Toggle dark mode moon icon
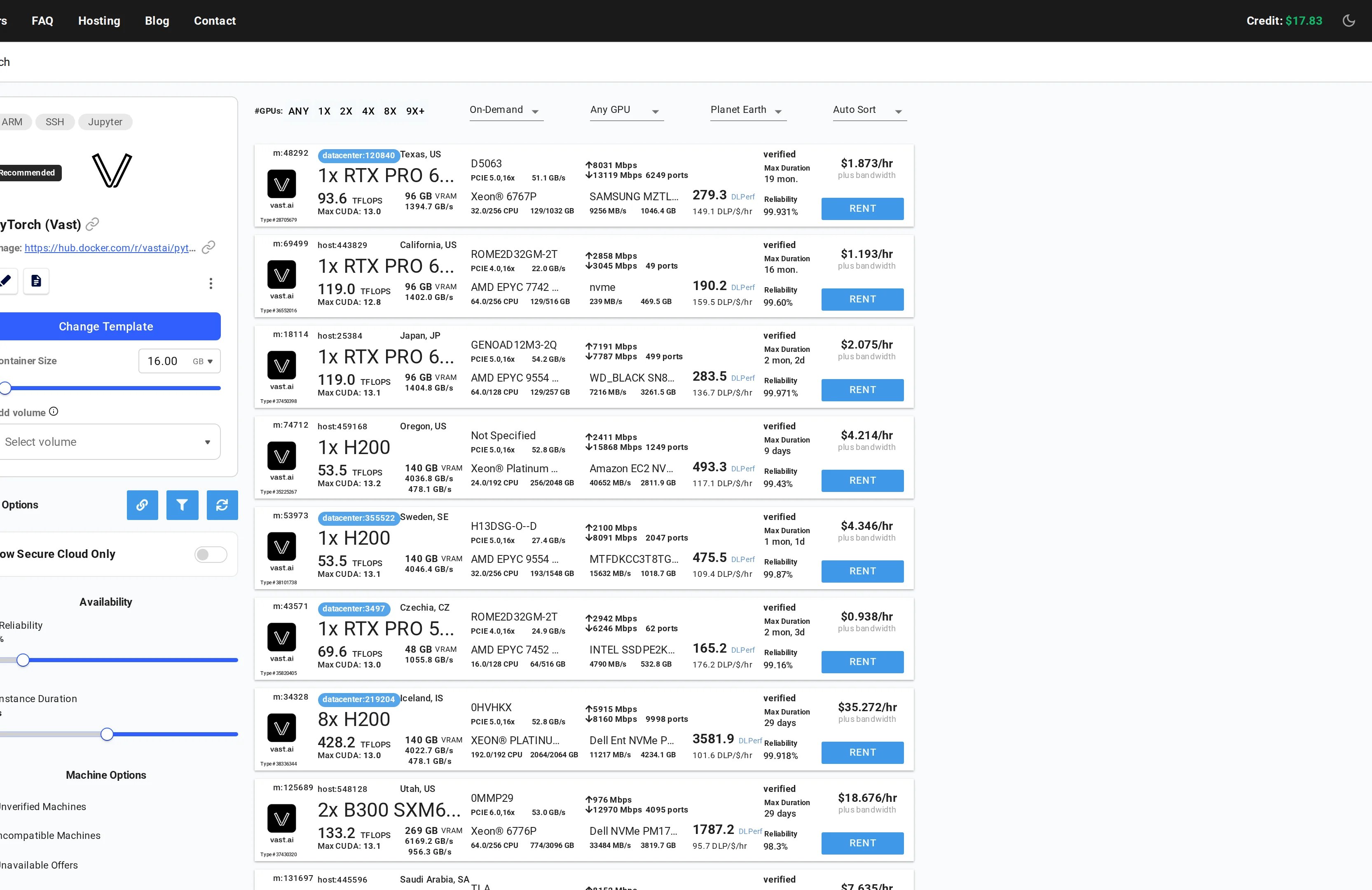Viewport: 1372px width, 890px height. pyautogui.click(x=1349, y=21)
